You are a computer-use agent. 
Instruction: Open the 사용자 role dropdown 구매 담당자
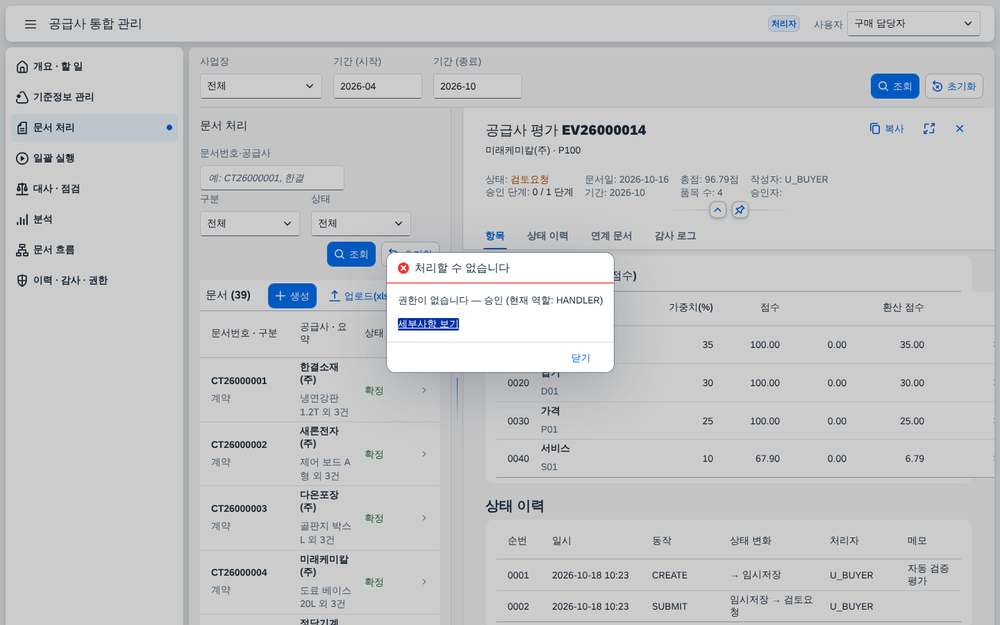click(913, 24)
